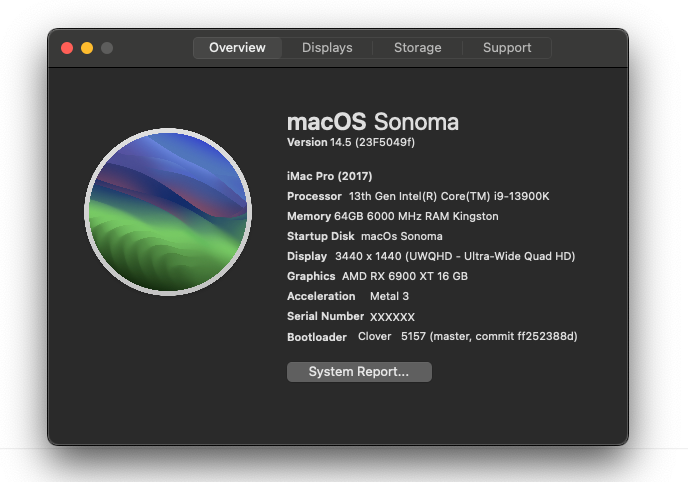Click the version 14.5 build text
This screenshot has height=482, width=688.
click(351, 142)
